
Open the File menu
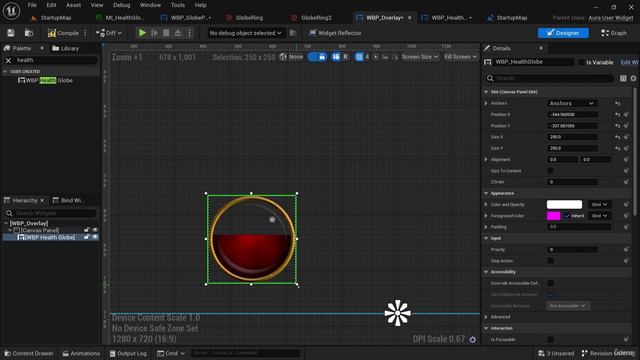point(32,5)
